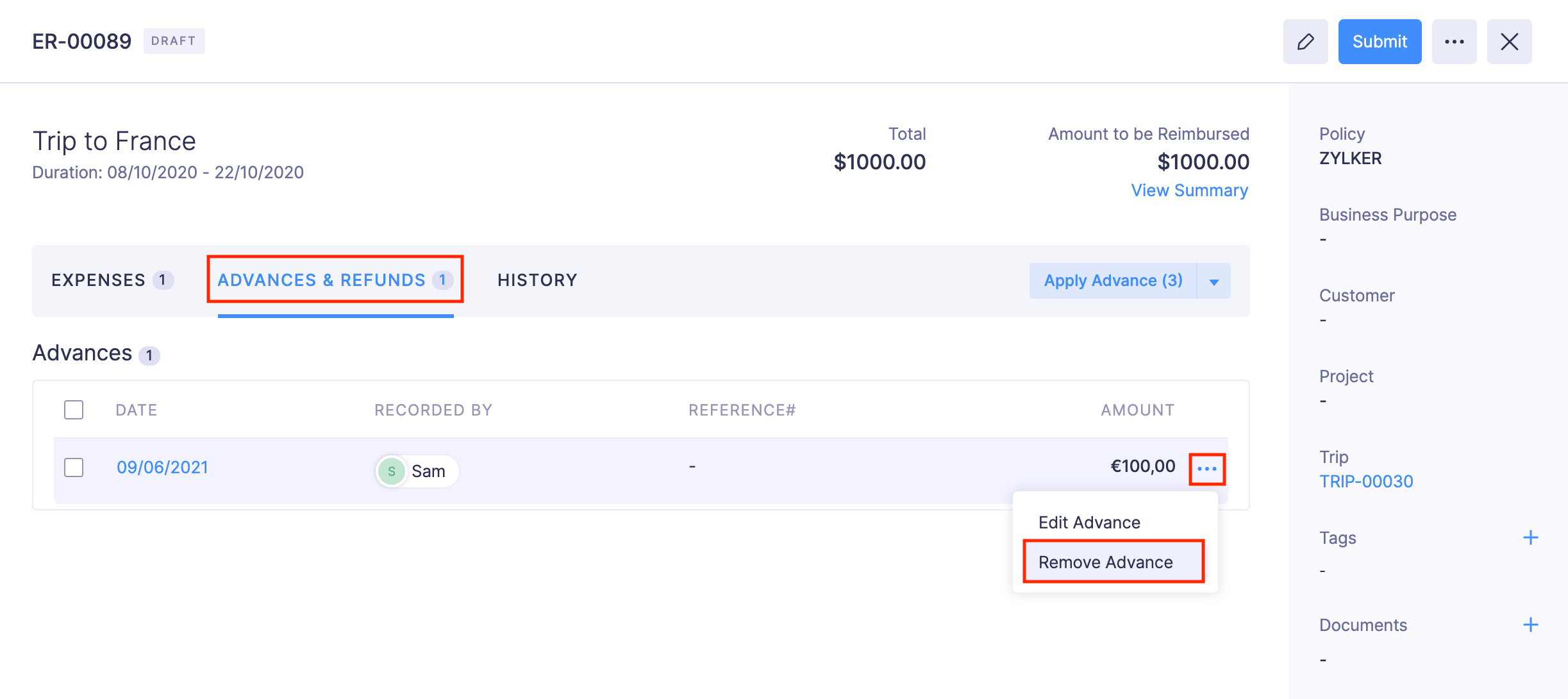Click Sam's avatar in Recorded By
Image resolution: width=1568 pixels, height=699 pixels.
tap(392, 471)
